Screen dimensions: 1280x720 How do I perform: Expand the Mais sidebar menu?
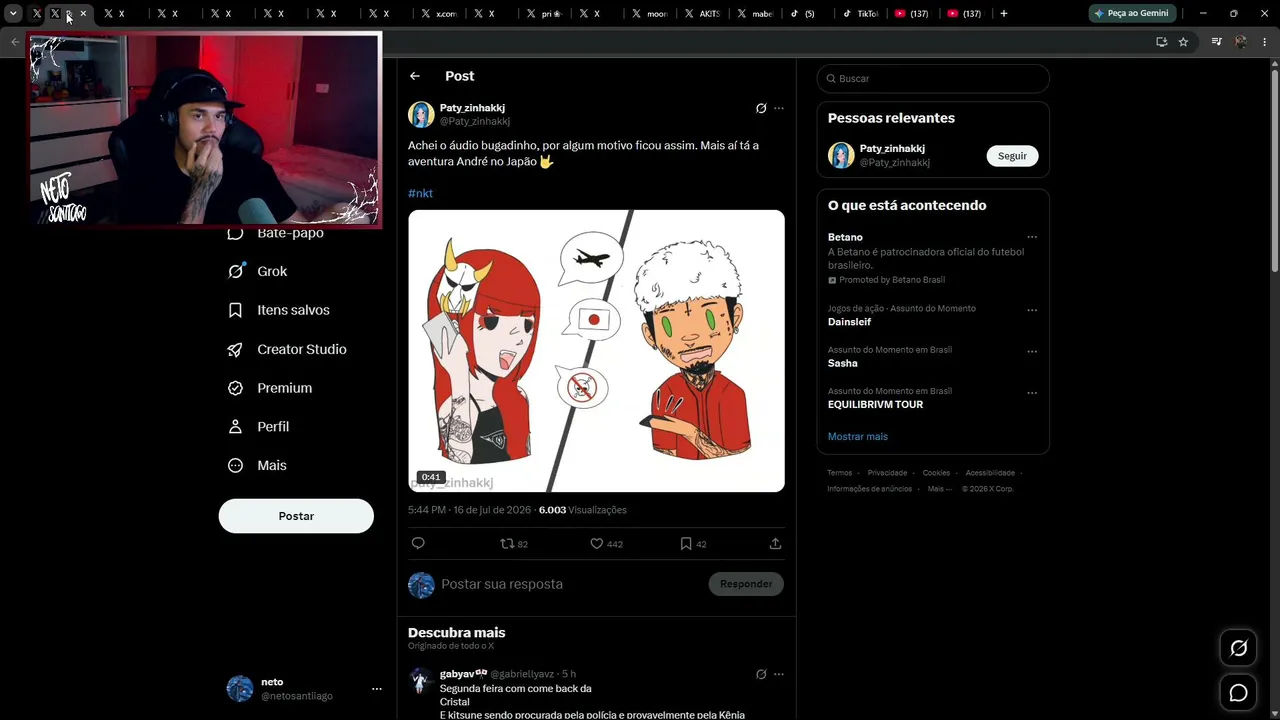coord(257,465)
